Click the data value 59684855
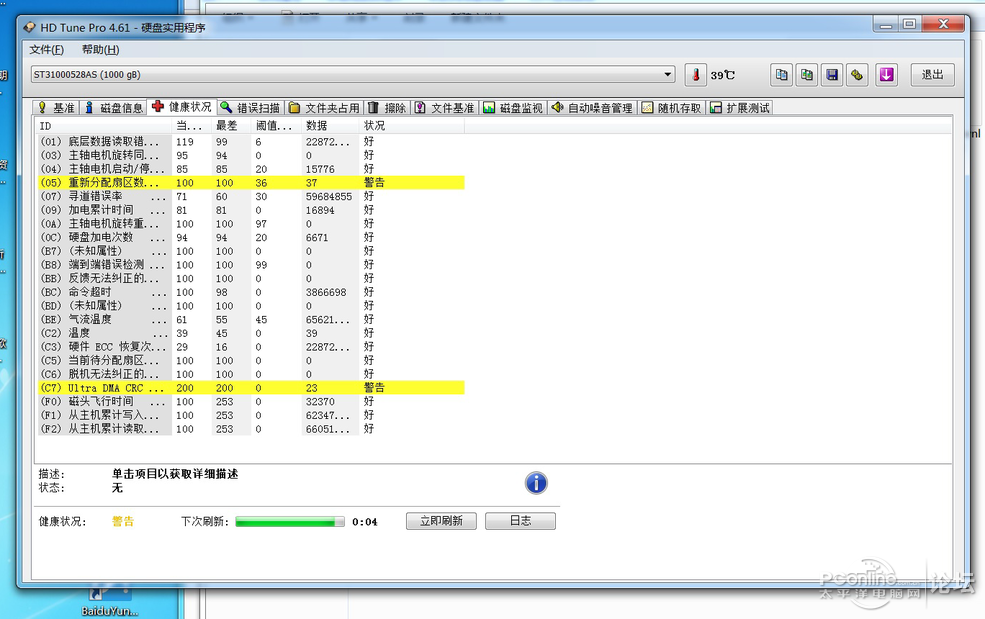Image resolution: width=985 pixels, height=619 pixels. tap(329, 197)
